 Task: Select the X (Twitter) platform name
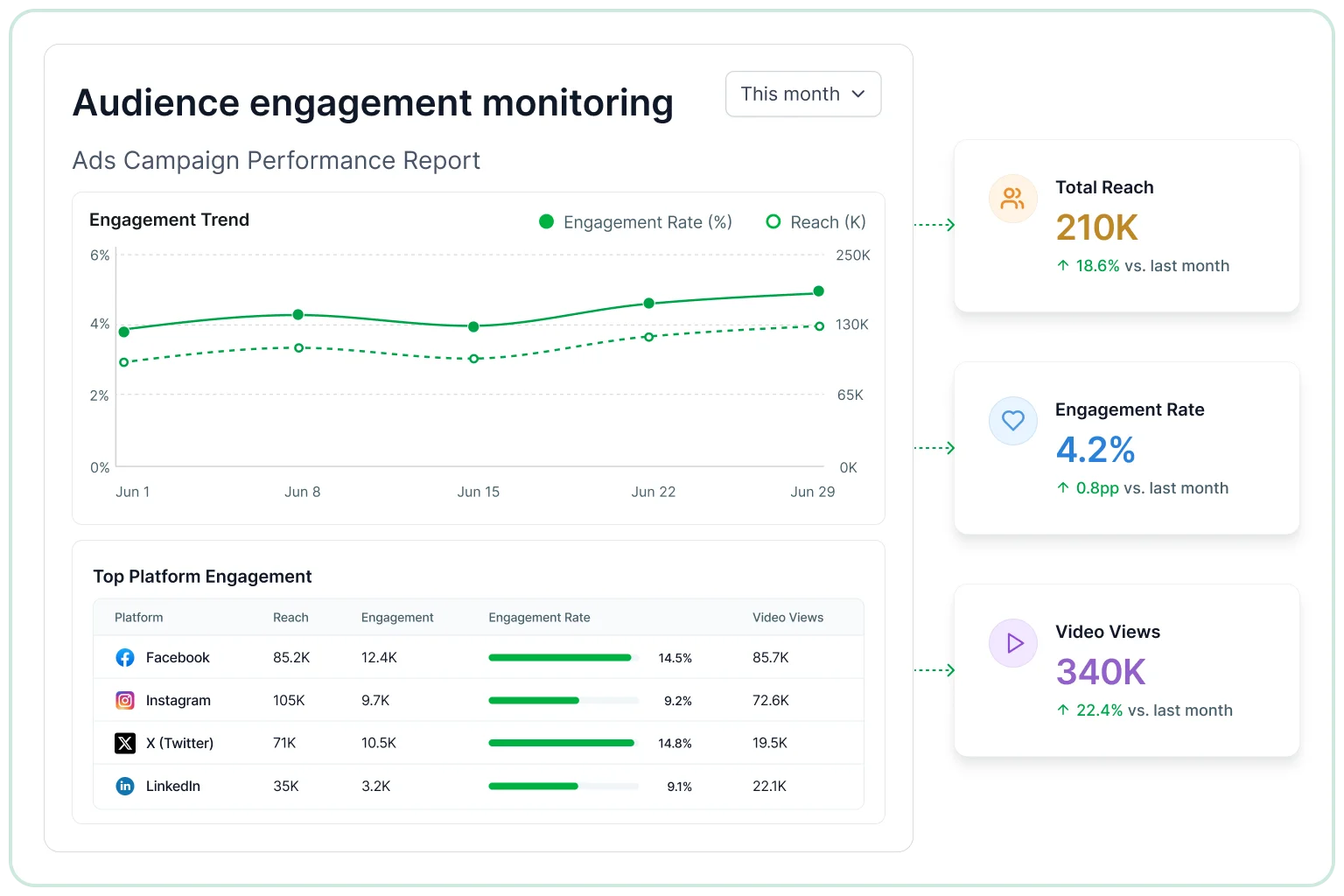tap(179, 743)
